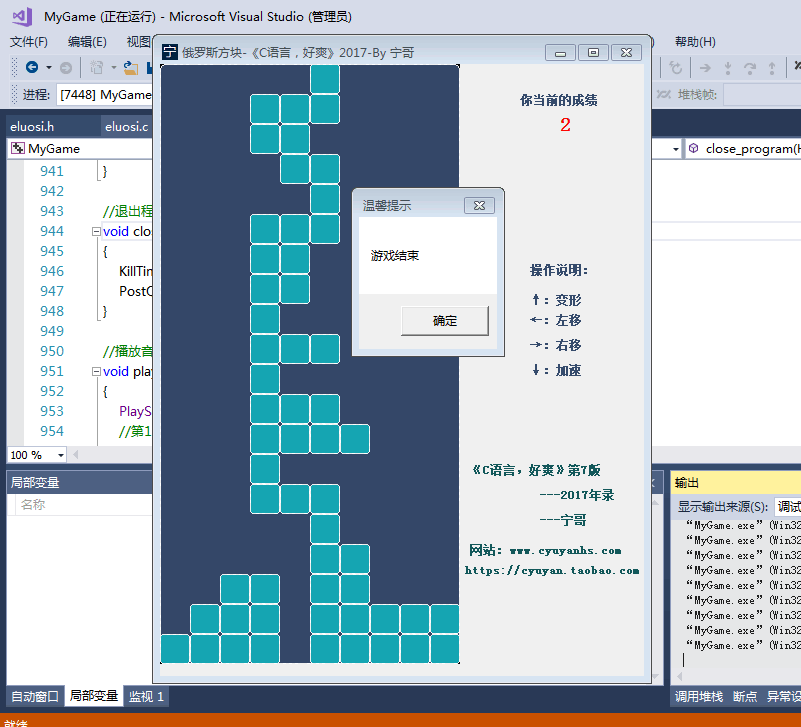Click the https://cyuyan.taobao.com link text
This screenshot has height=727, width=801.
[x=552, y=571]
